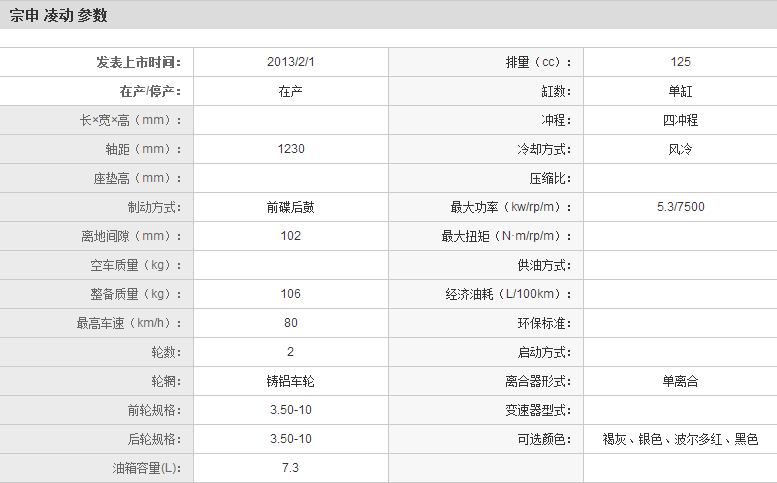Click the ground clearance value 102
This screenshot has height=483, width=777.
click(290, 237)
